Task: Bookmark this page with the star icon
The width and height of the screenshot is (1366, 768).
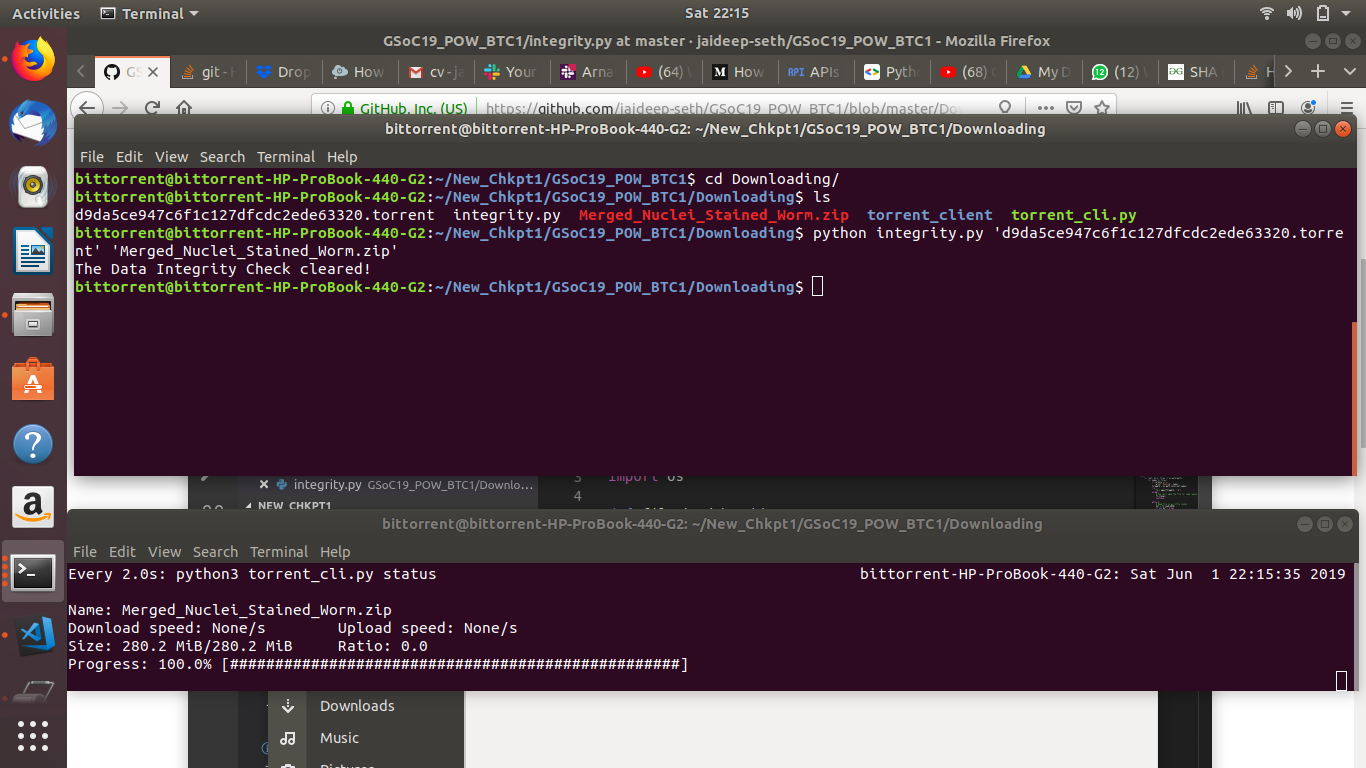Action: click(1102, 108)
